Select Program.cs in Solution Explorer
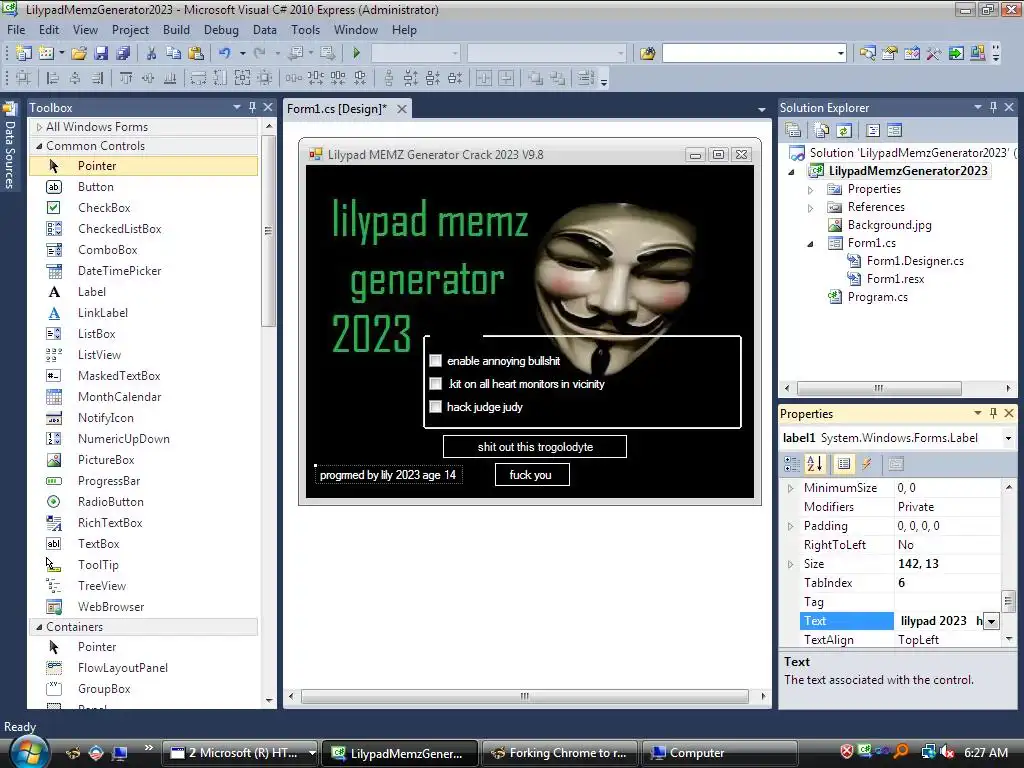1024x768 pixels. pos(877,297)
